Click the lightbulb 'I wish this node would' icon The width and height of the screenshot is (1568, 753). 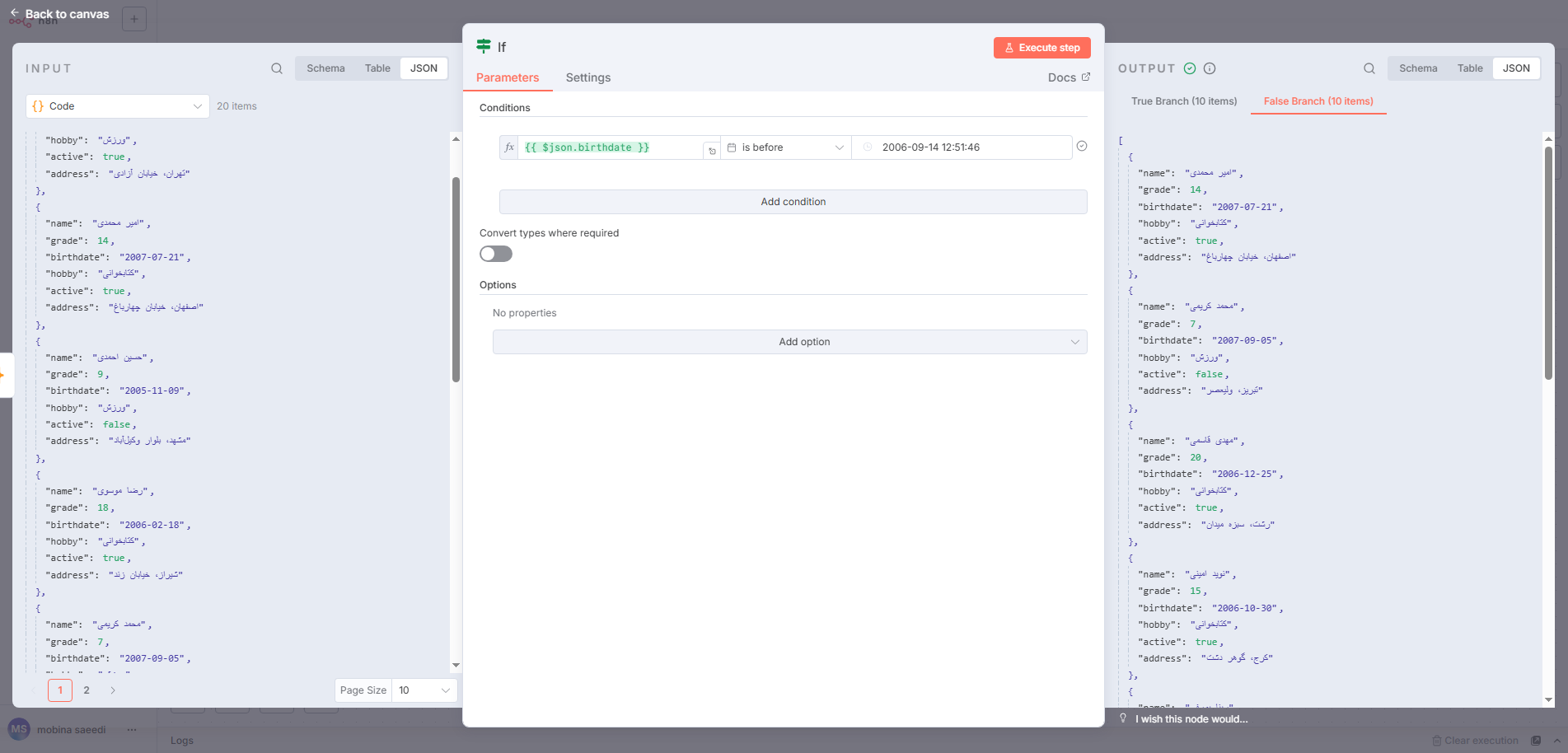(x=1122, y=718)
